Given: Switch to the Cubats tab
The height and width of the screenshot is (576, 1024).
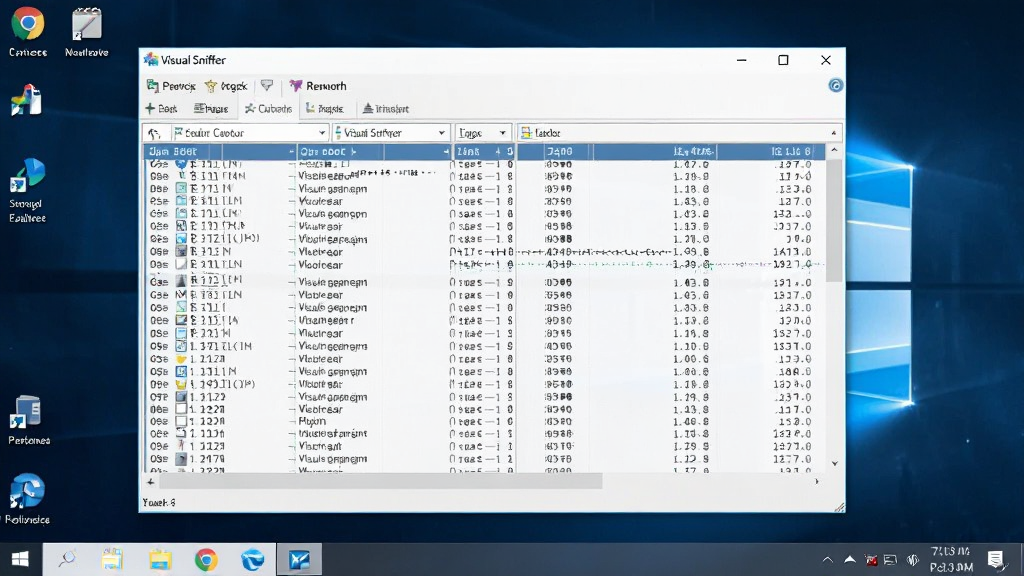Looking at the screenshot, I should (268, 108).
